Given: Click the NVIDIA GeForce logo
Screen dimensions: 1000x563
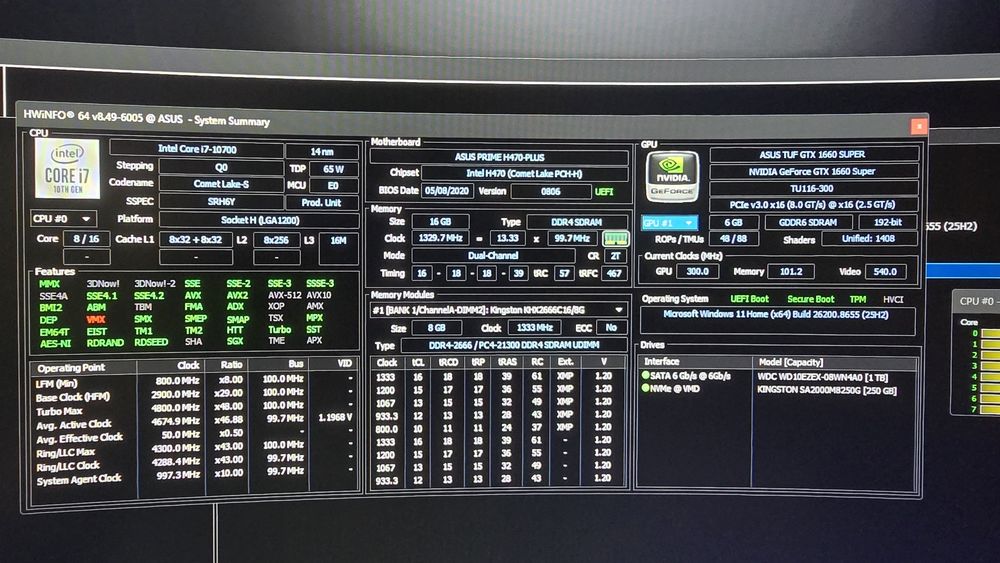Looking at the screenshot, I should (x=672, y=177).
